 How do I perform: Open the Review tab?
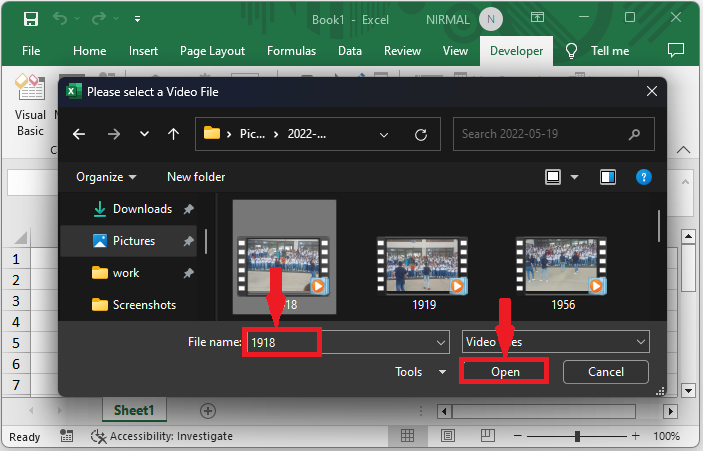pos(402,51)
